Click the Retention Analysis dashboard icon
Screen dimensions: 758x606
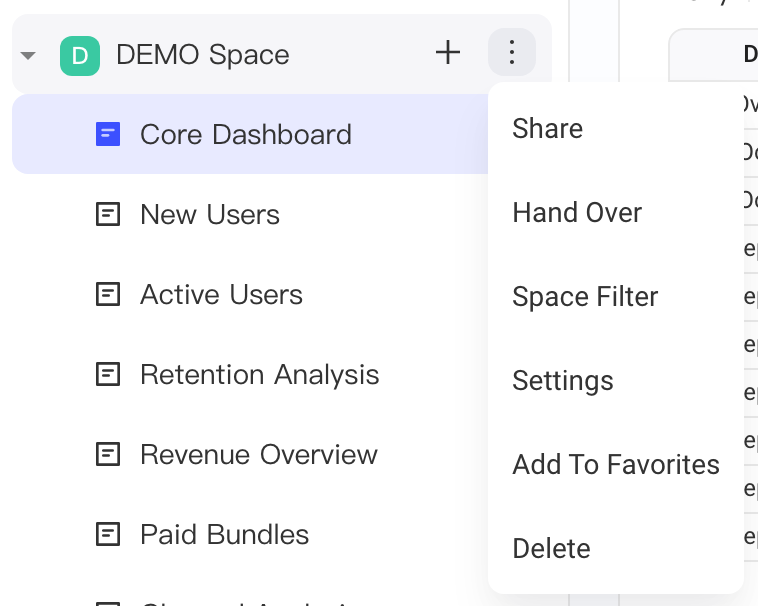[108, 375]
